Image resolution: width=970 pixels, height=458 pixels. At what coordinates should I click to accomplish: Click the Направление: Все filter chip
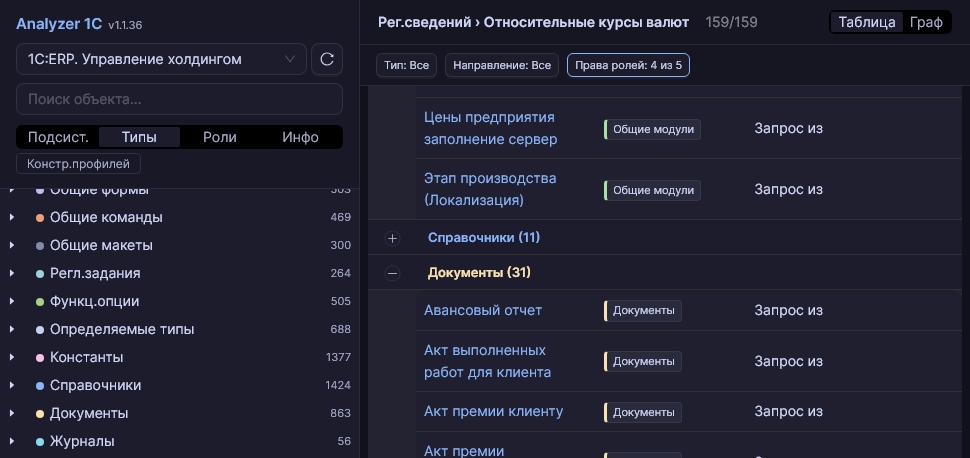coord(502,66)
